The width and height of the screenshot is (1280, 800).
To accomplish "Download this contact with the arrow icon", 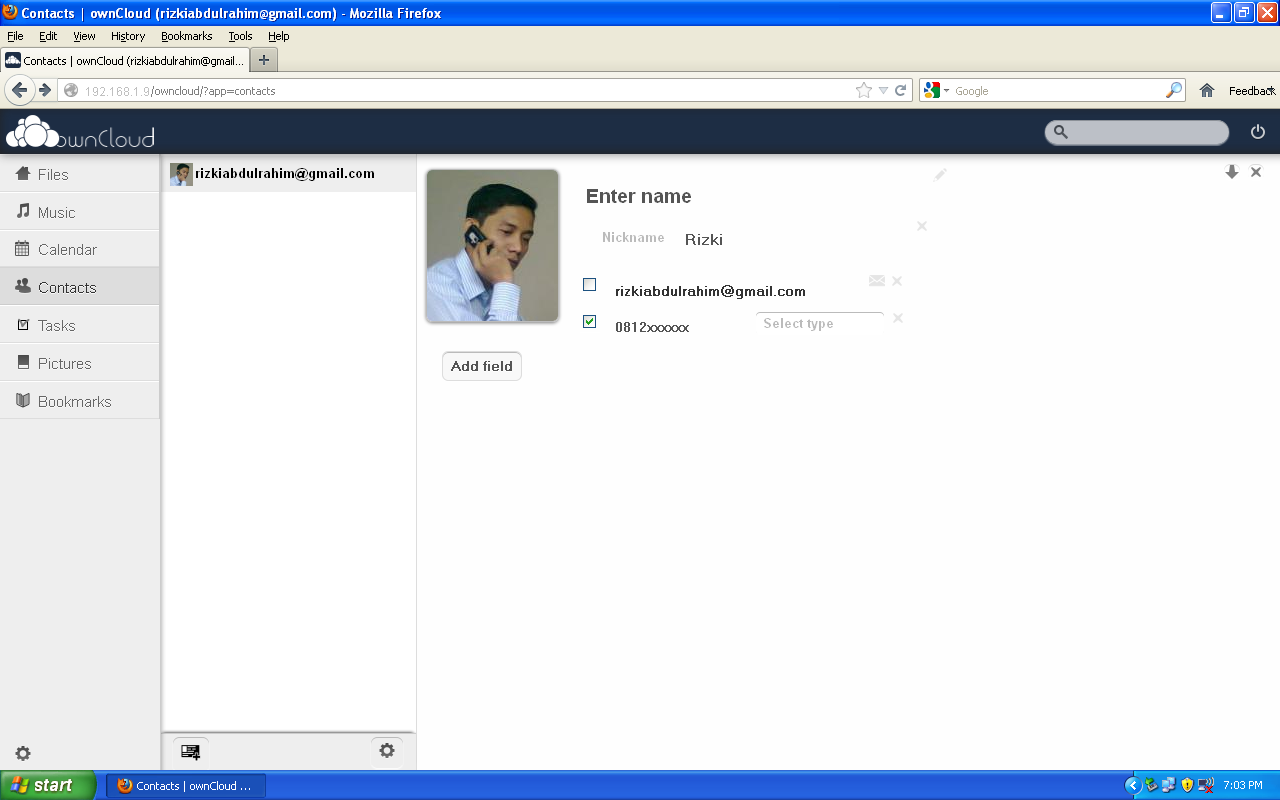I will 1232,172.
